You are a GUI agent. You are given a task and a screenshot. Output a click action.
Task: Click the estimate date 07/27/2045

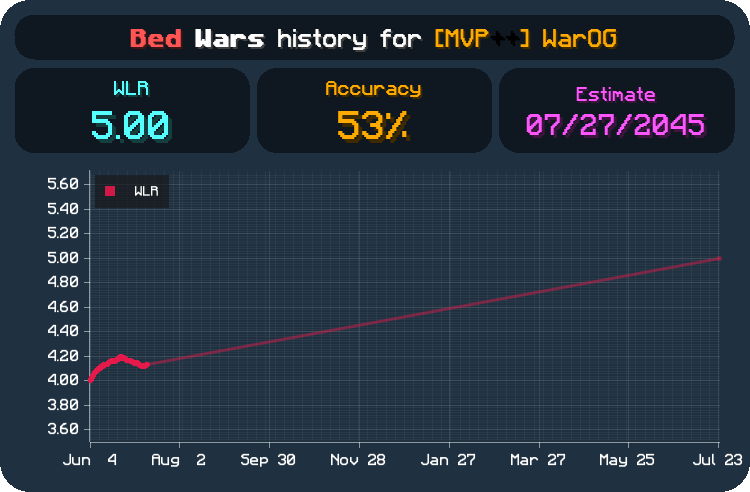pyautogui.click(x=616, y=126)
